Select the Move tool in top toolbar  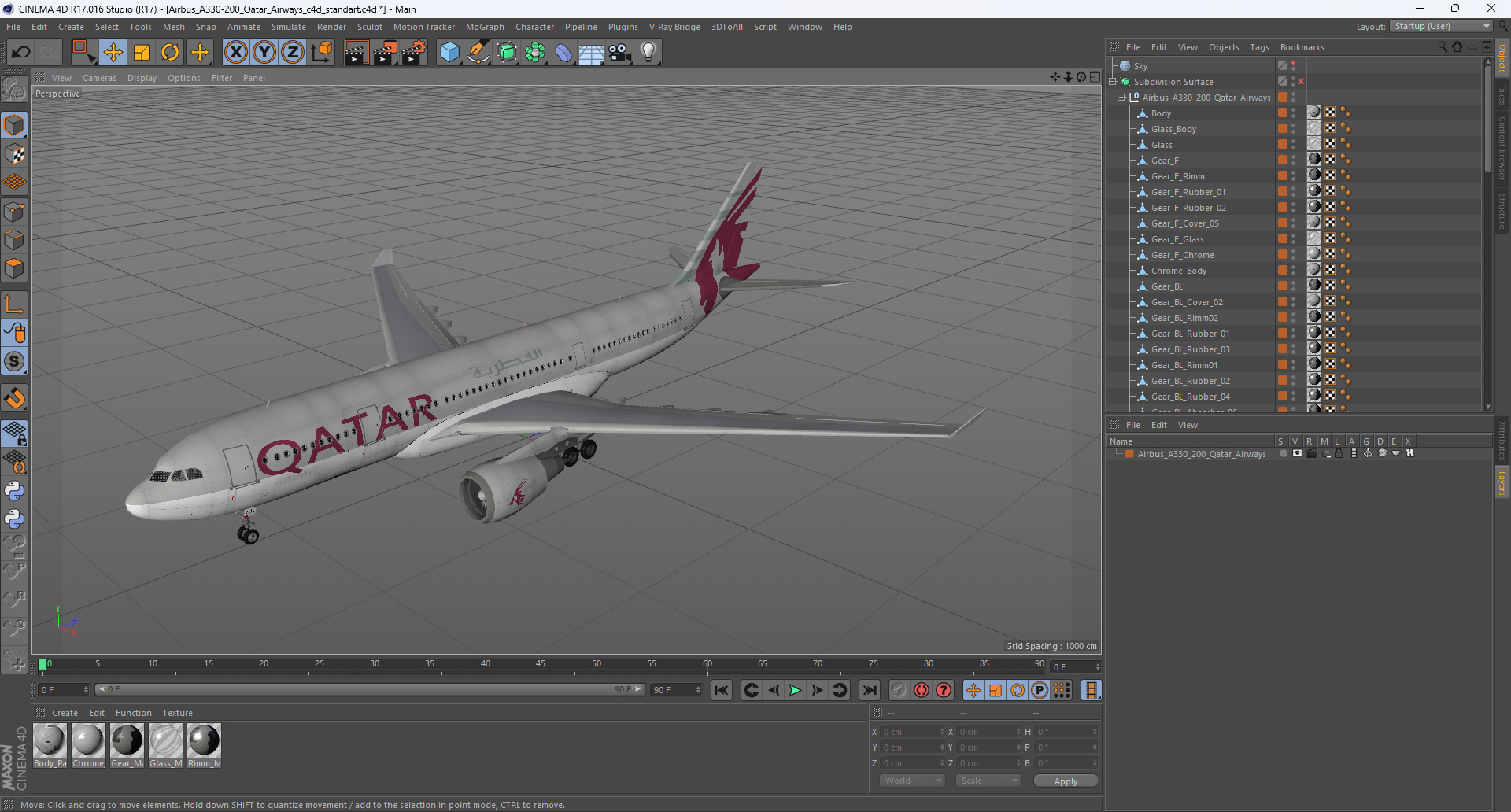click(x=113, y=53)
